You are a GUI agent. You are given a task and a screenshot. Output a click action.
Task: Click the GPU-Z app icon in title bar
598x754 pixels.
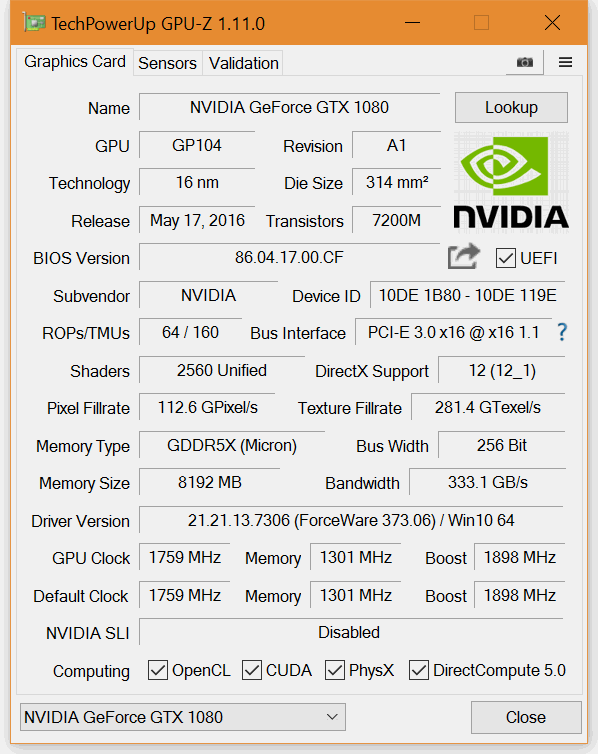pyautogui.click(x=34, y=23)
